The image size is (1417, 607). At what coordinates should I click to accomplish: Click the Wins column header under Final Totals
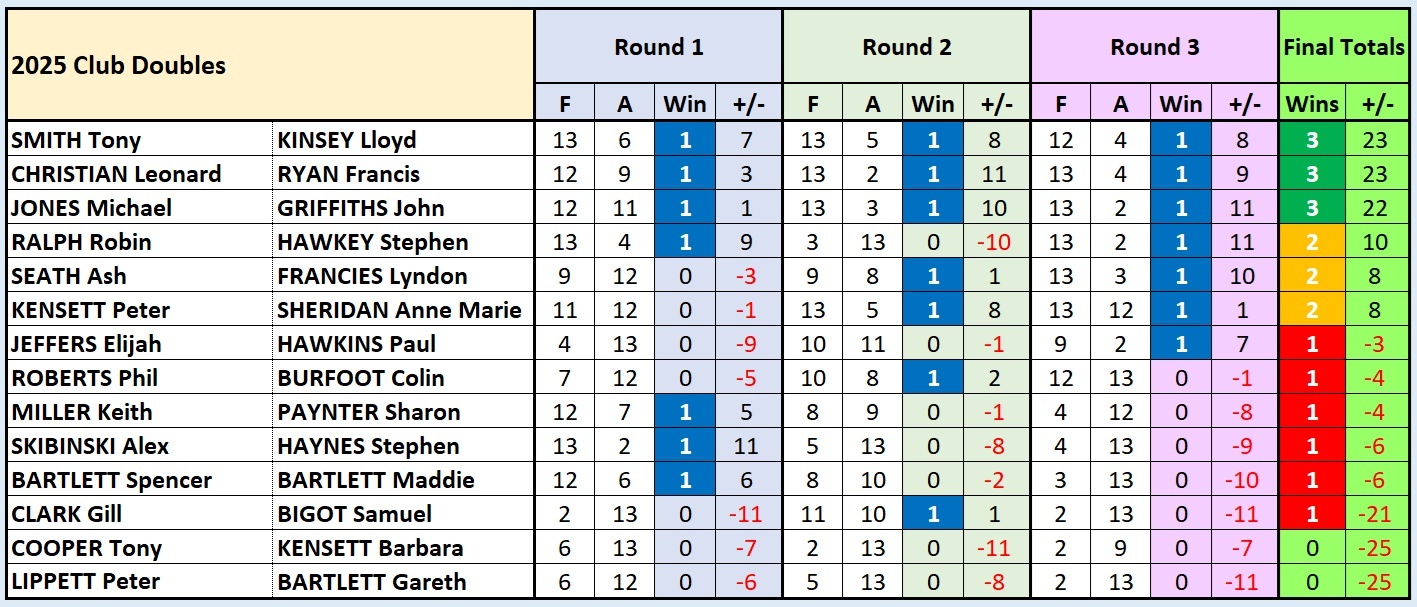coord(1311,103)
